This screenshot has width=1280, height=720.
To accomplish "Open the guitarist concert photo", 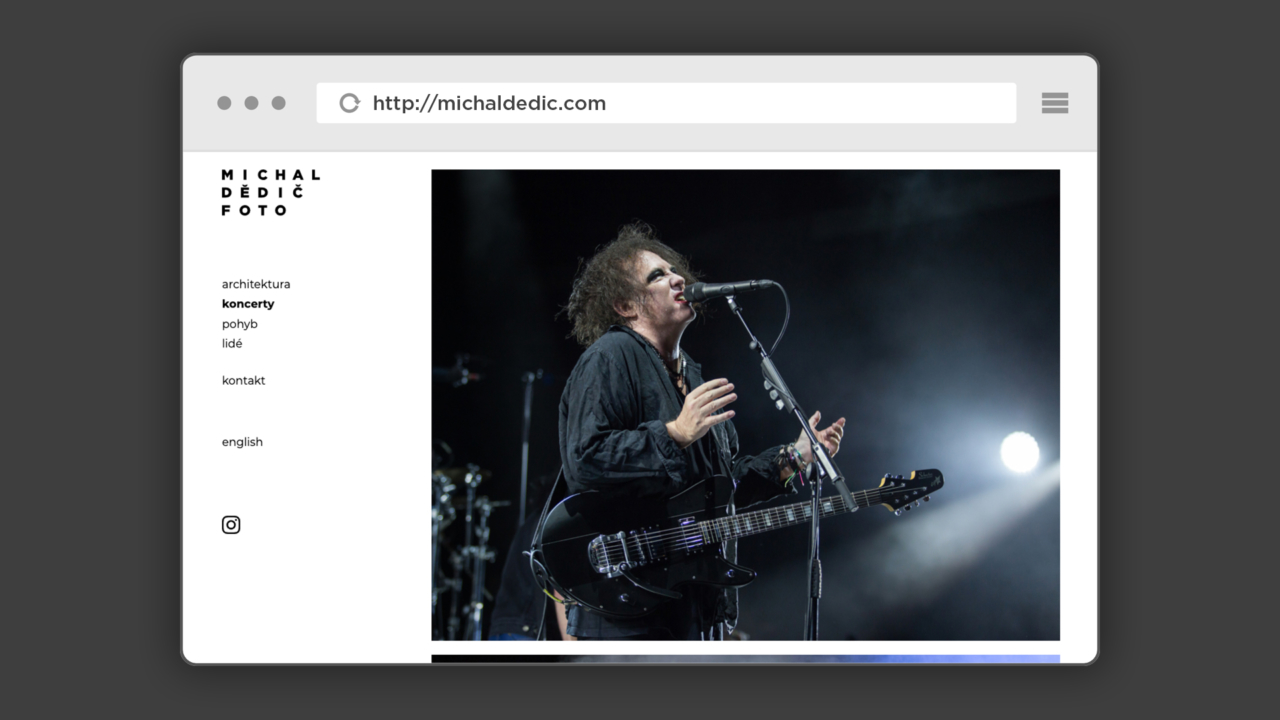I will coord(745,404).
